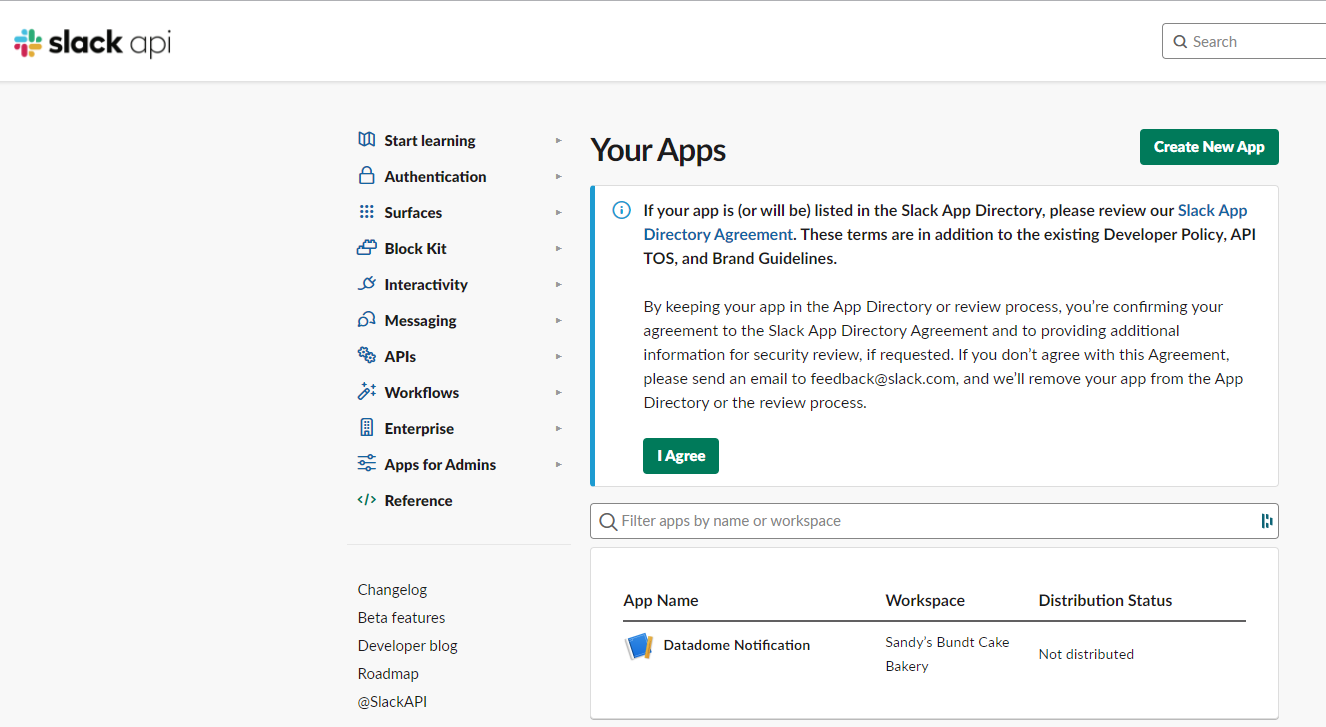This screenshot has height=727, width=1326.
Task: Click the Slack API logo
Action: (x=92, y=42)
